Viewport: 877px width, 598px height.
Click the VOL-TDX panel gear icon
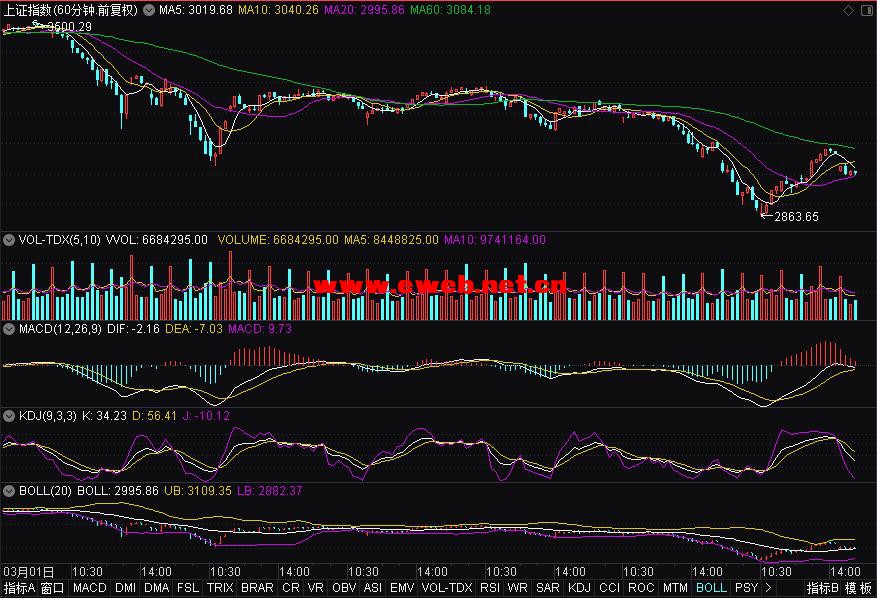[x=9, y=240]
